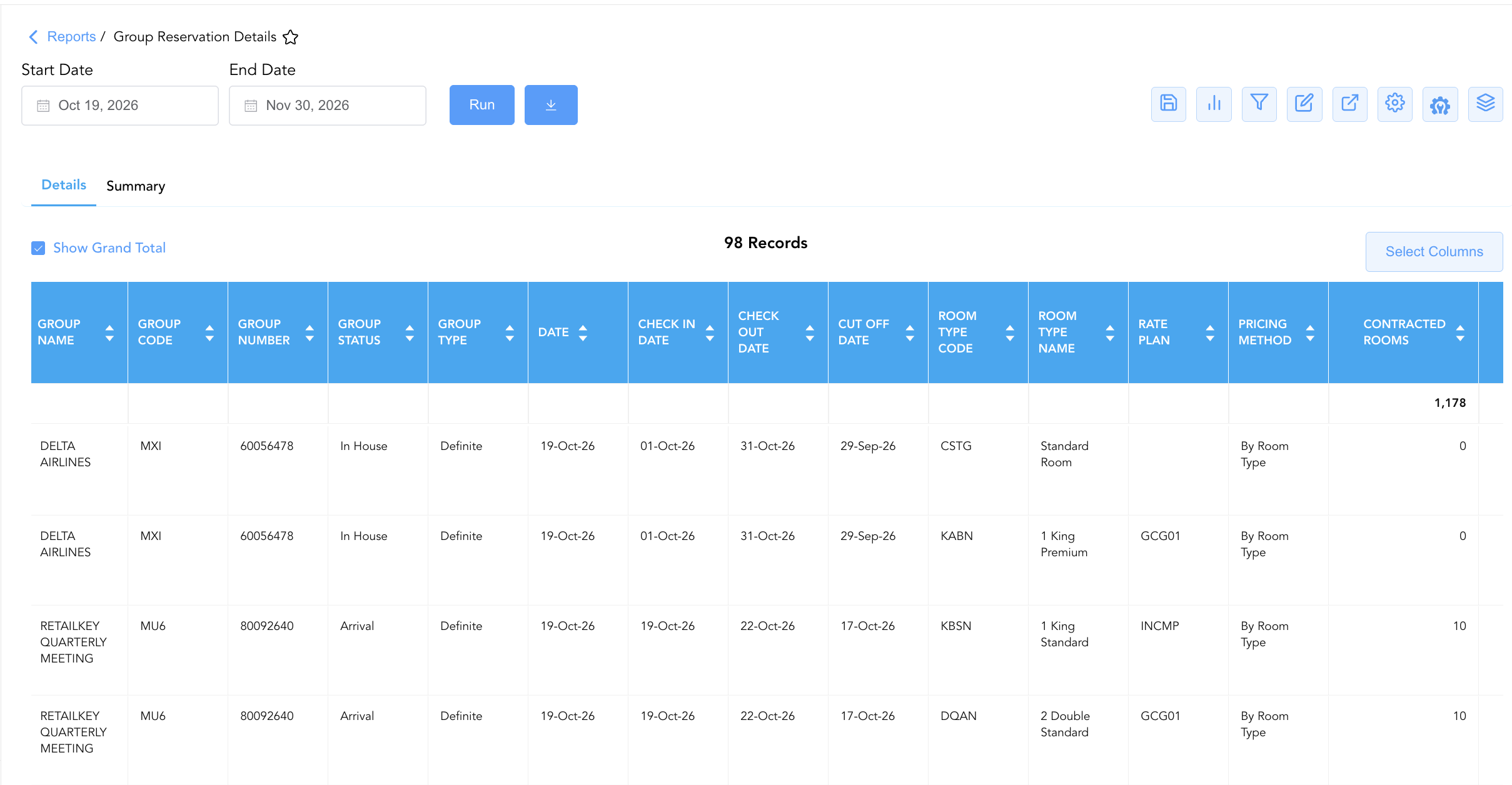1512x785 pixels.
Task: Click the grand total 1,178 value
Action: 1450,403
